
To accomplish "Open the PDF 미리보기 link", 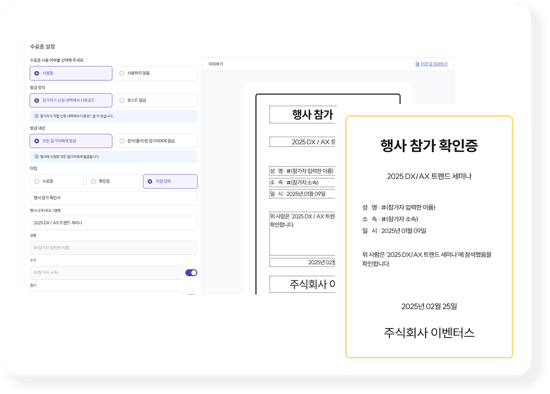I will click(x=434, y=64).
